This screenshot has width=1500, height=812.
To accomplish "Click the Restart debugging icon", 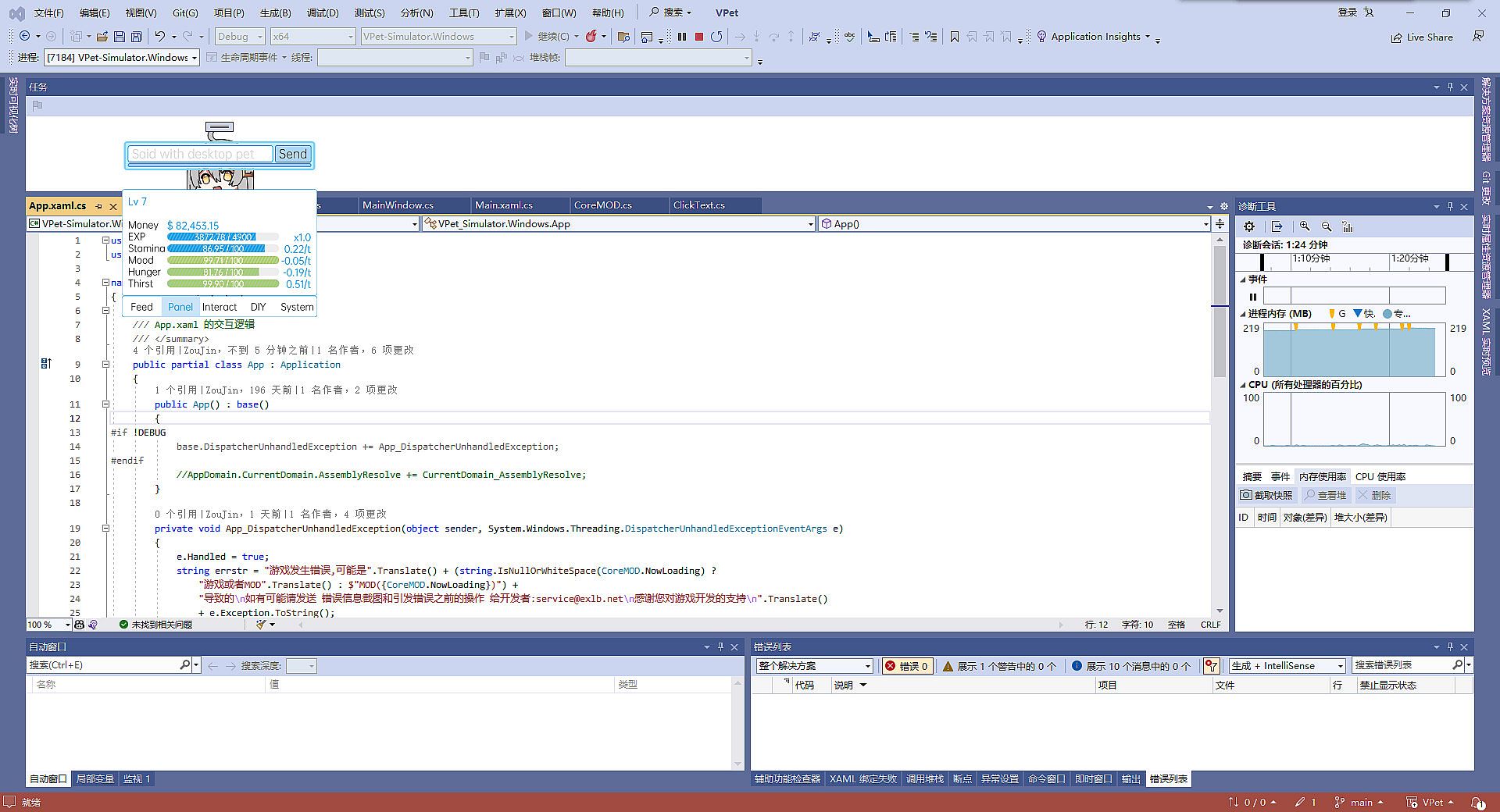I will click(x=716, y=37).
